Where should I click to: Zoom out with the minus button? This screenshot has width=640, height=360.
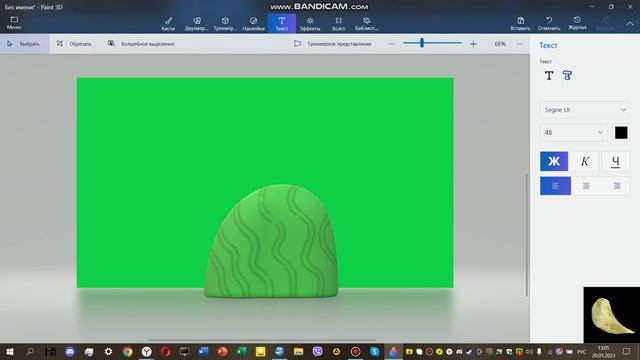[x=391, y=44]
